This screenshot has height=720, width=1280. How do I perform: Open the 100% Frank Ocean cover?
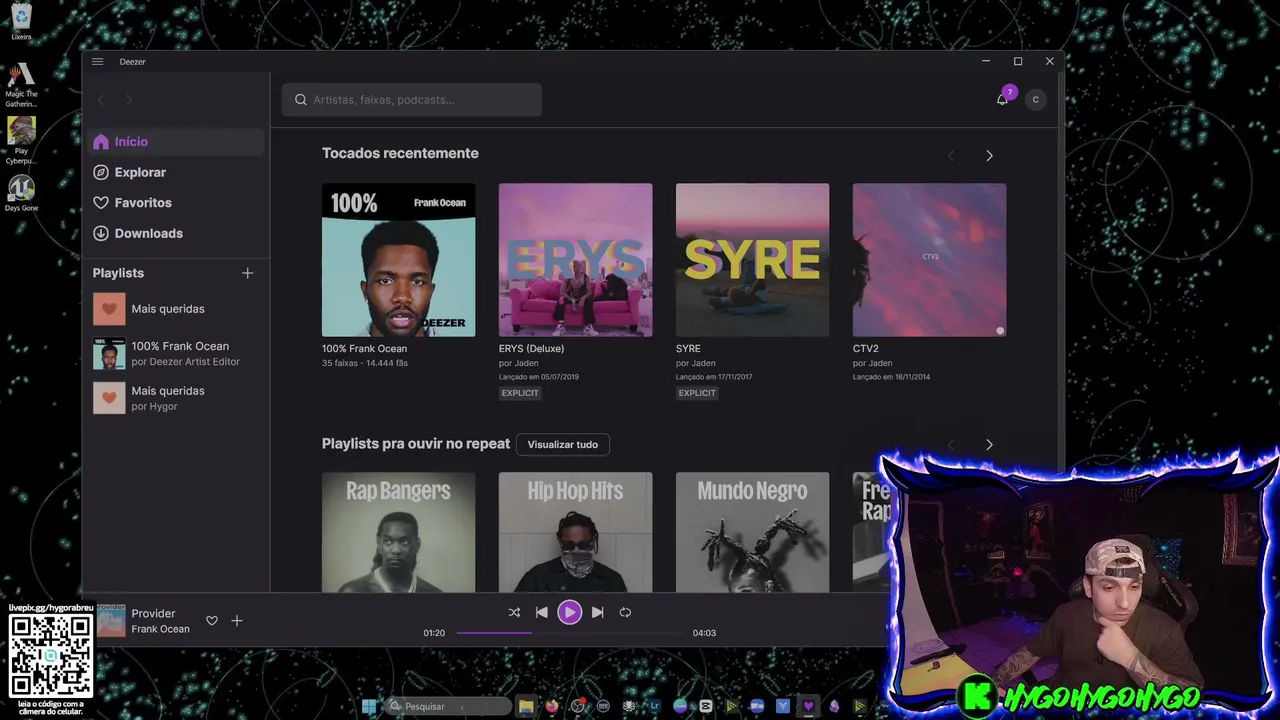[398, 260]
